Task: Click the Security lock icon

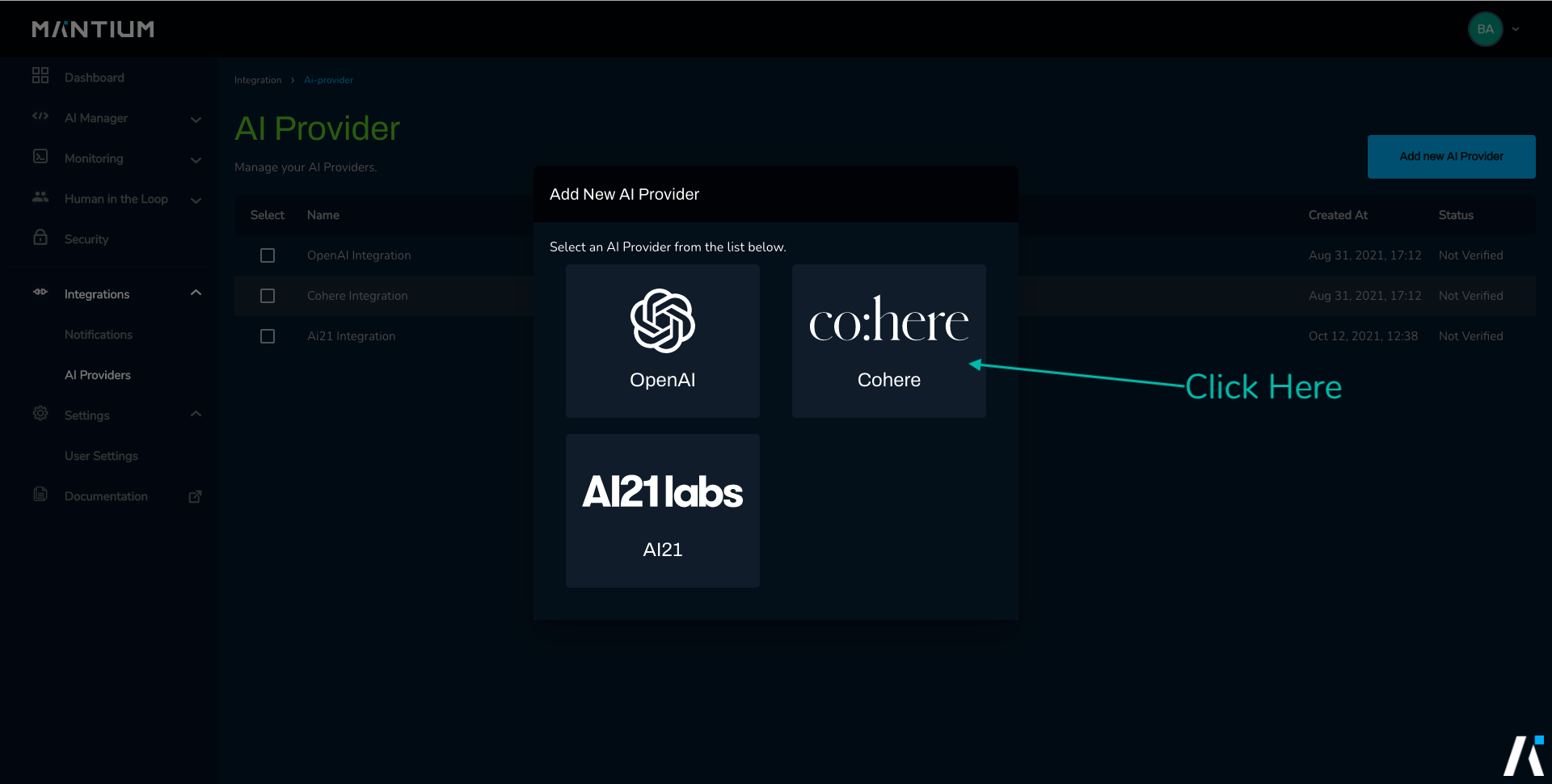Action: click(x=40, y=237)
